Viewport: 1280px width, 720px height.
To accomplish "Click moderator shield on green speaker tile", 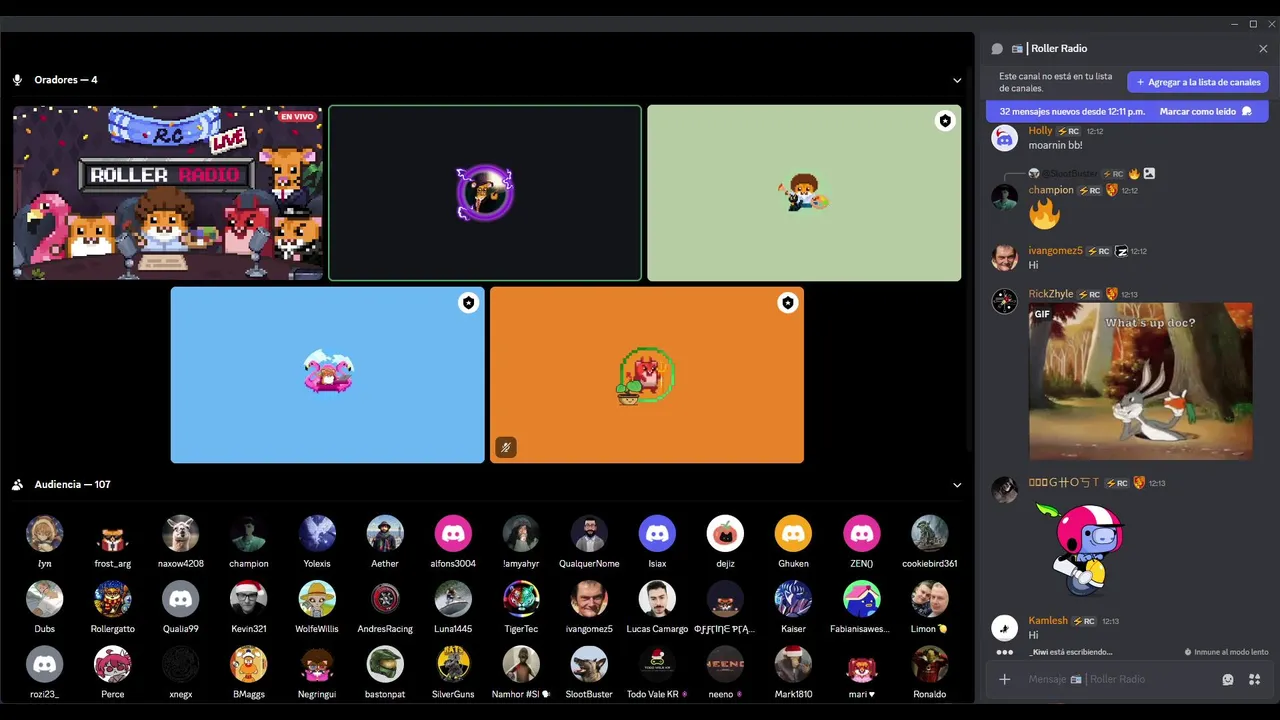I will coord(945,121).
